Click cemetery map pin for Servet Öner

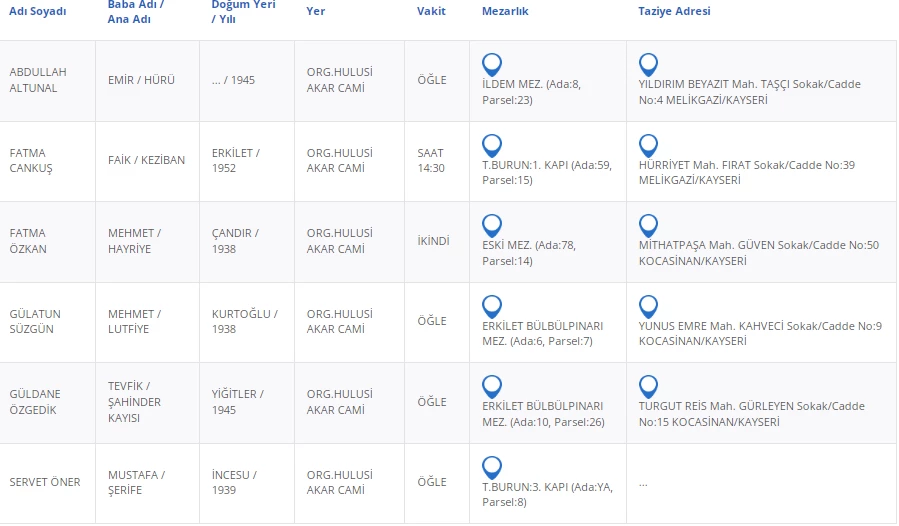[491, 466]
